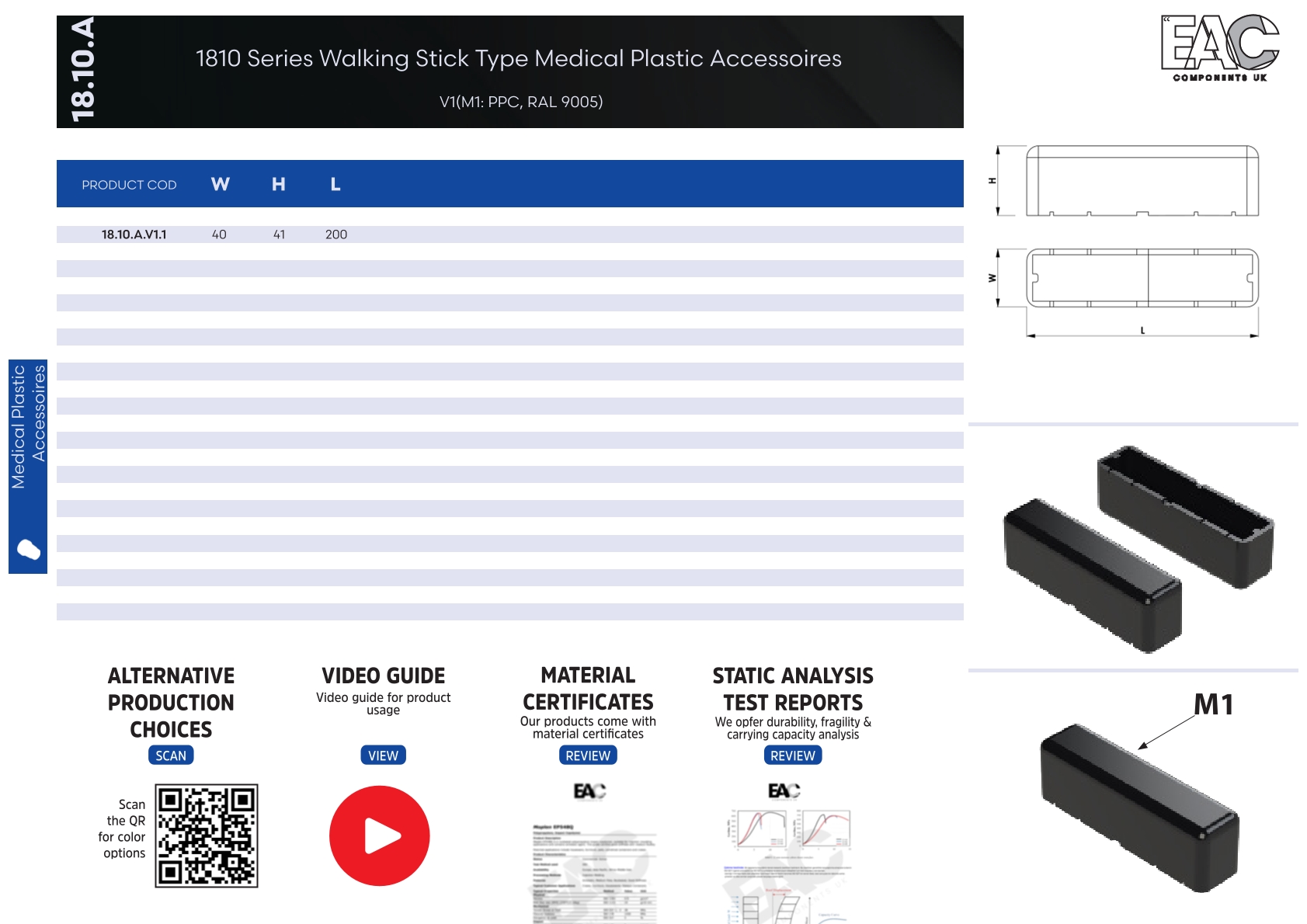Open the EAC Components UK logo
Image resolution: width=1307 pixels, height=924 pixels.
point(1220,48)
